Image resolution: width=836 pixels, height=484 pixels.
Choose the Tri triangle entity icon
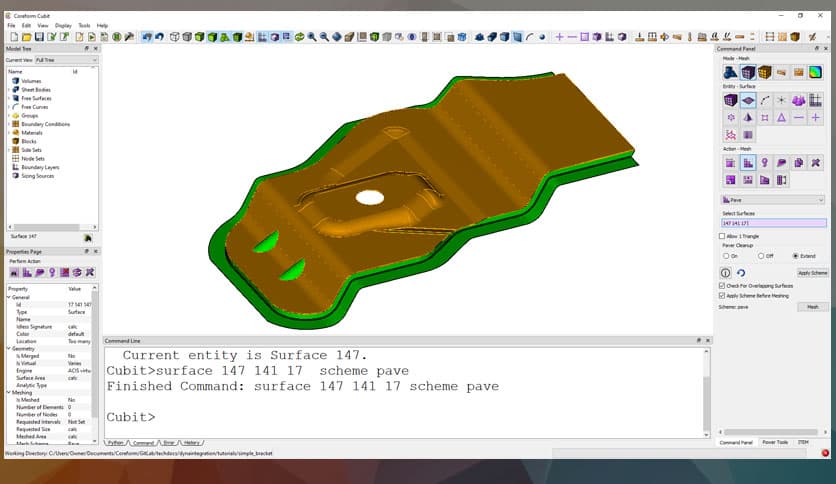point(781,117)
